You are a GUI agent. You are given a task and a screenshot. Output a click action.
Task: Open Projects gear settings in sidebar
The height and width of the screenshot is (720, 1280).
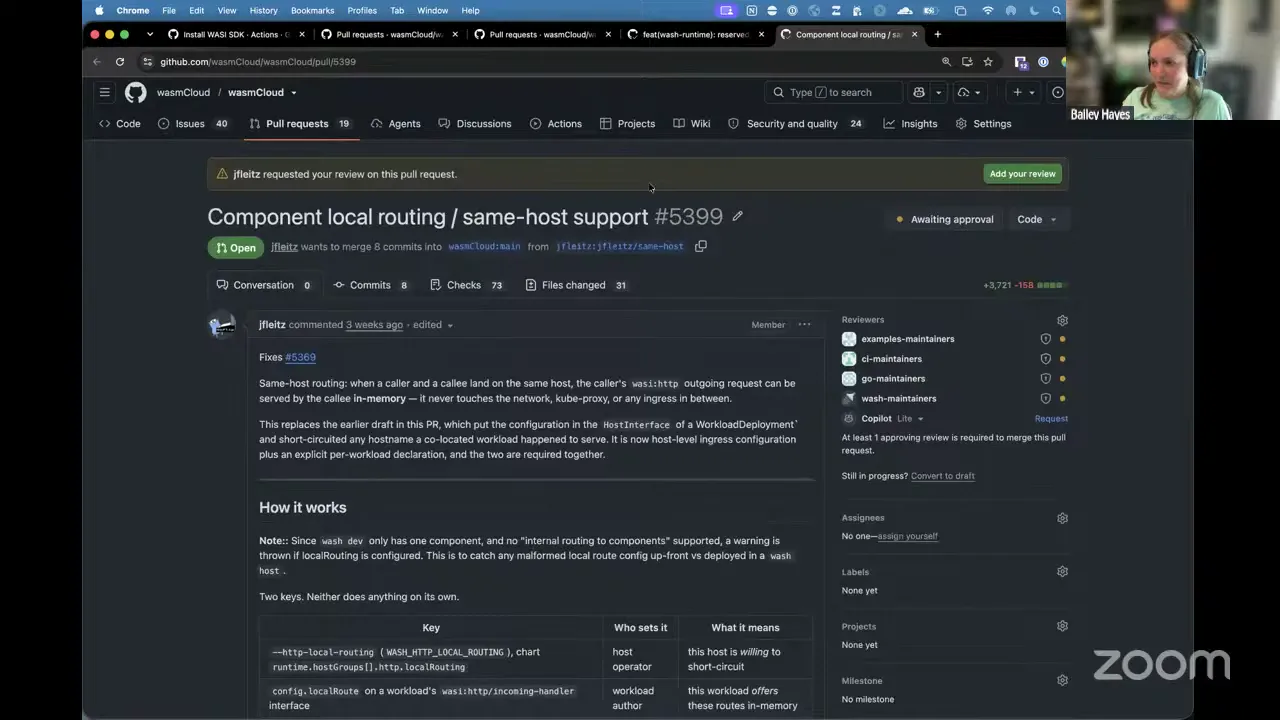tap(1062, 626)
